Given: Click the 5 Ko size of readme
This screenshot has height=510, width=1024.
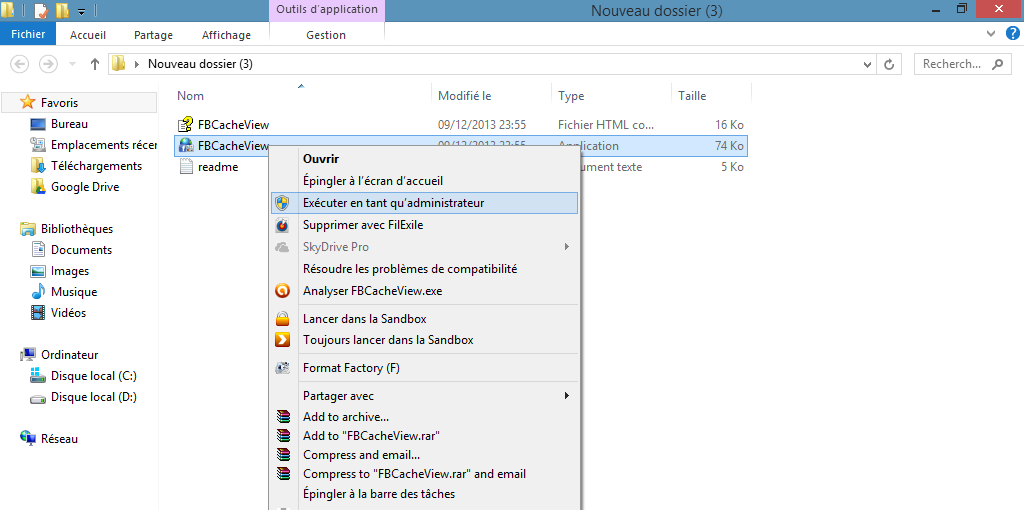Looking at the screenshot, I should 732,167.
